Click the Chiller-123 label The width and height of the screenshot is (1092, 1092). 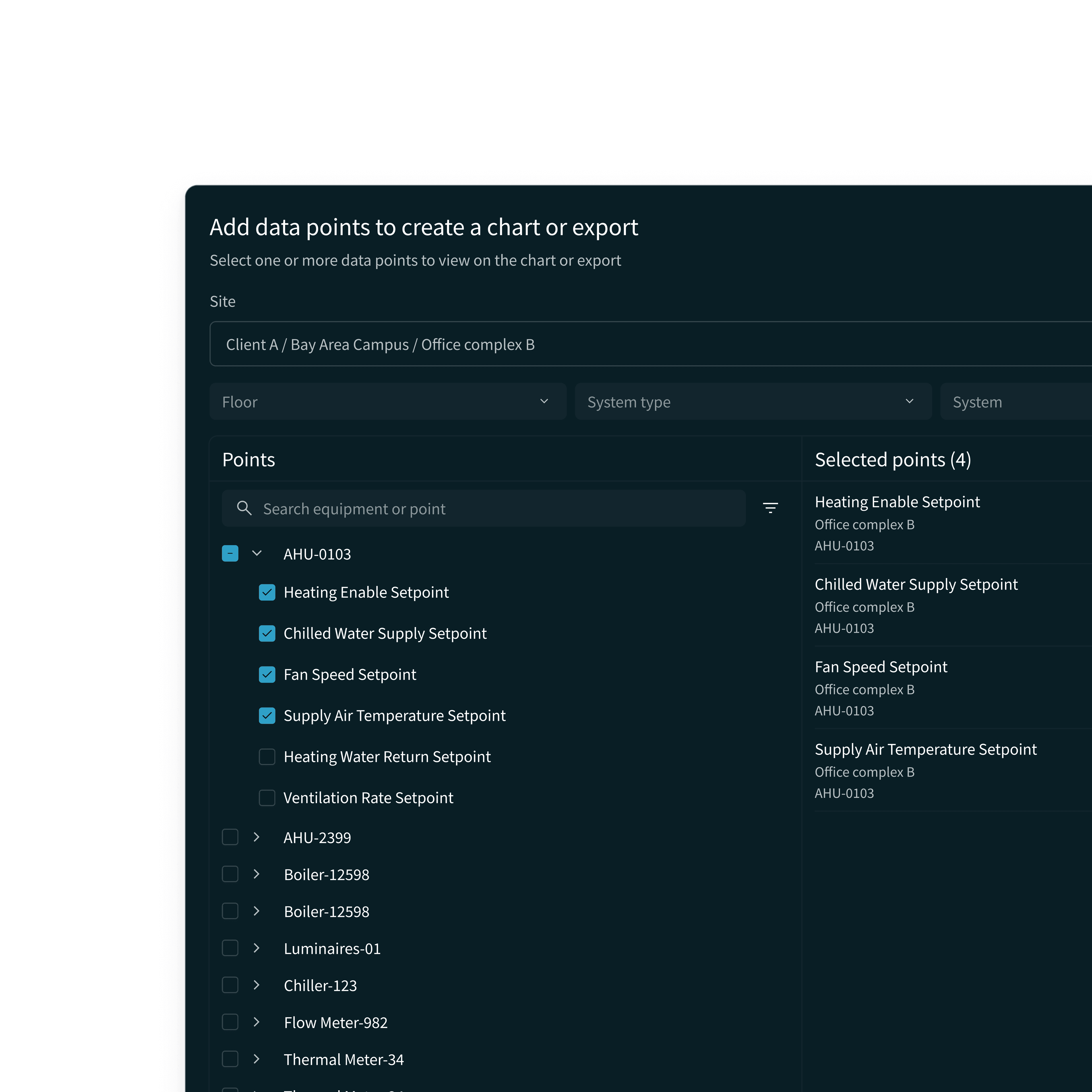(320, 986)
